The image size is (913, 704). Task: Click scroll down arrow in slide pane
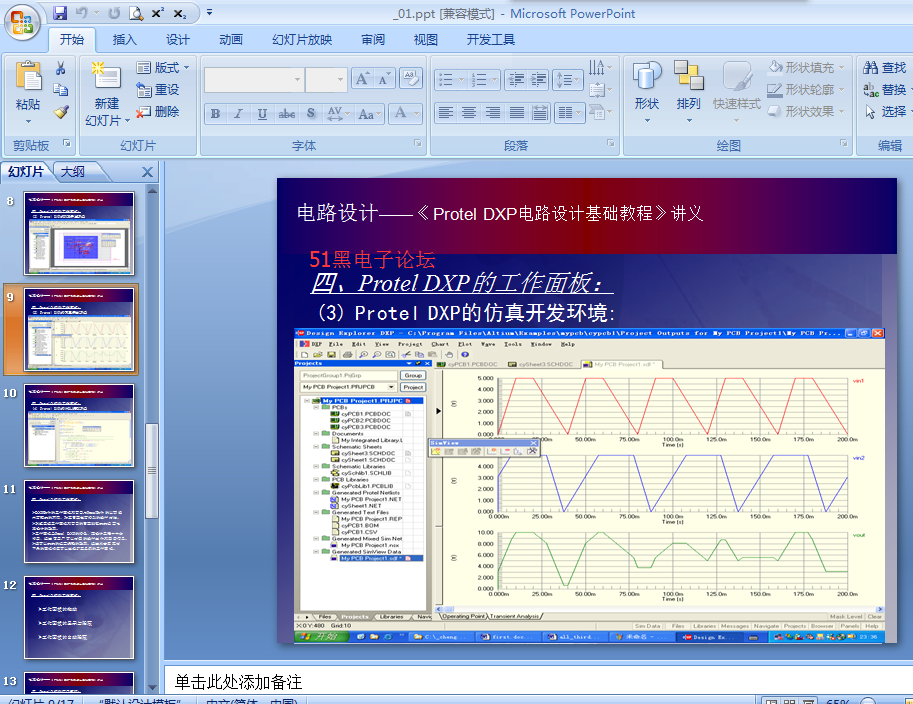(152, 687)
